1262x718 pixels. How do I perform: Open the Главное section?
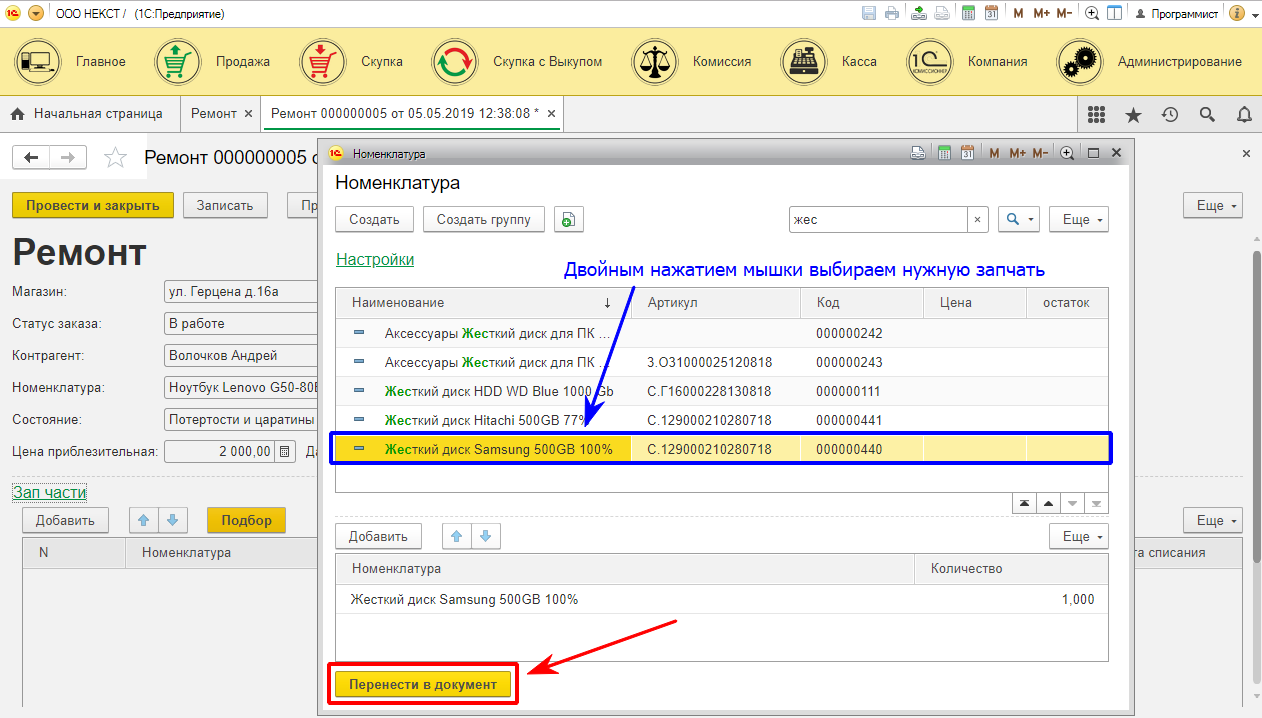click(70, 62)
